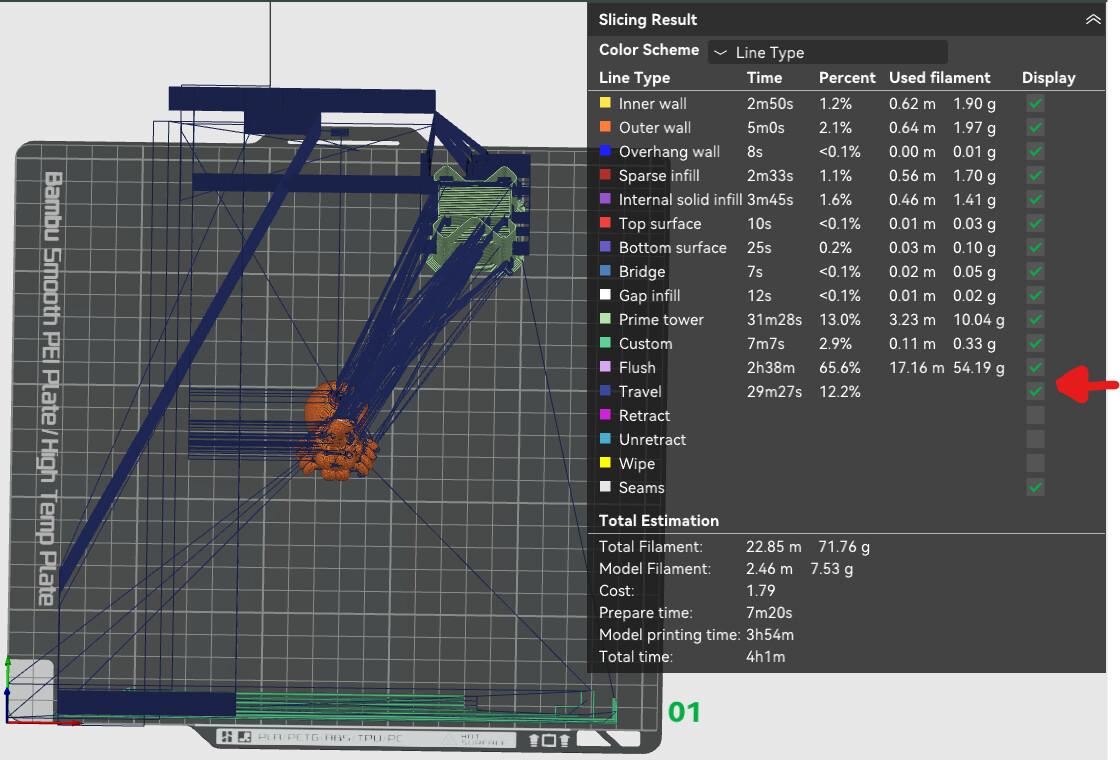
Task: Hide Prime tower lines
Action: pyautogui.click(x=1036, y=319)
